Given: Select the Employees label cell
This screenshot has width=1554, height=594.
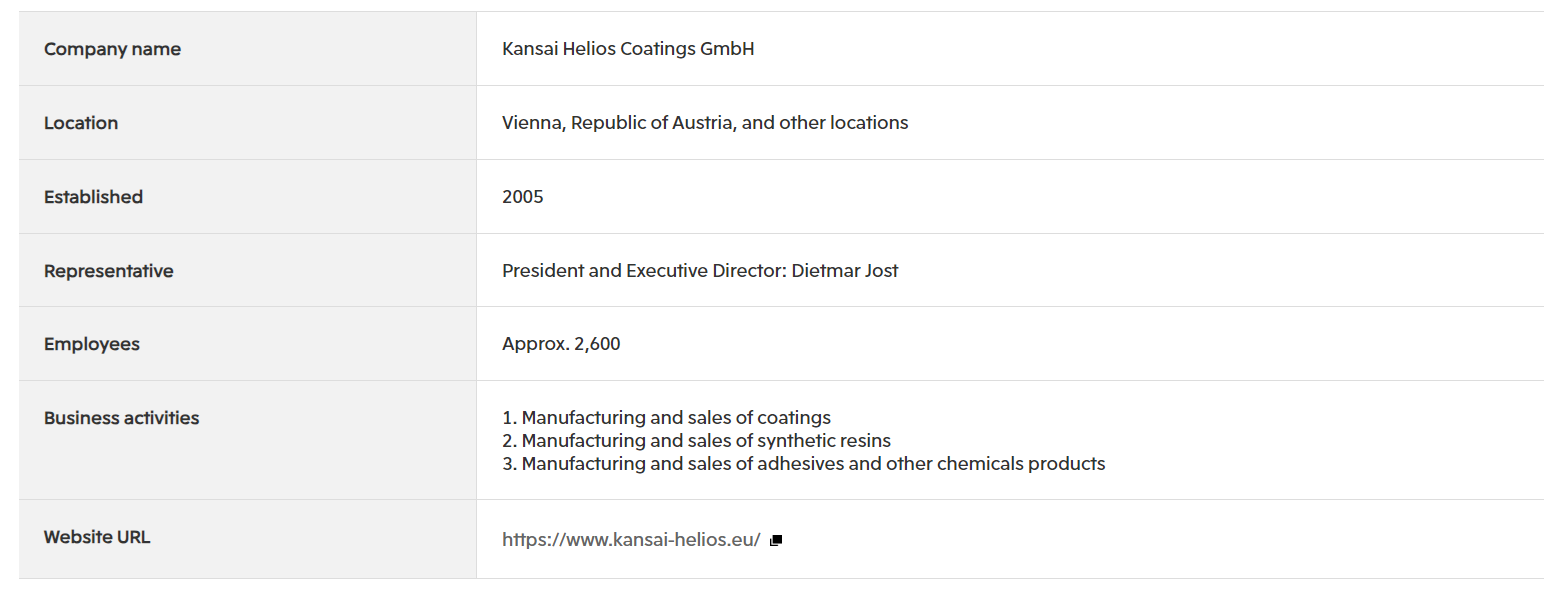Looking at the screenshot, I should (x=247, y=344).
